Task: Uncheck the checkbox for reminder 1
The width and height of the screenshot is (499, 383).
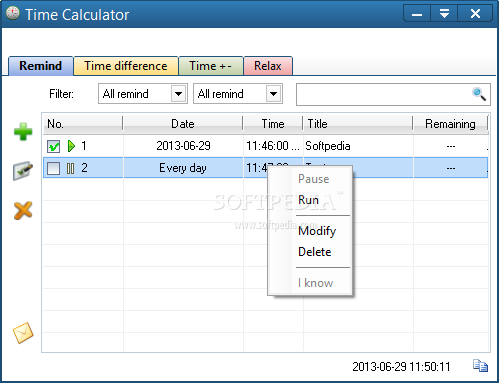Action: 54,146
